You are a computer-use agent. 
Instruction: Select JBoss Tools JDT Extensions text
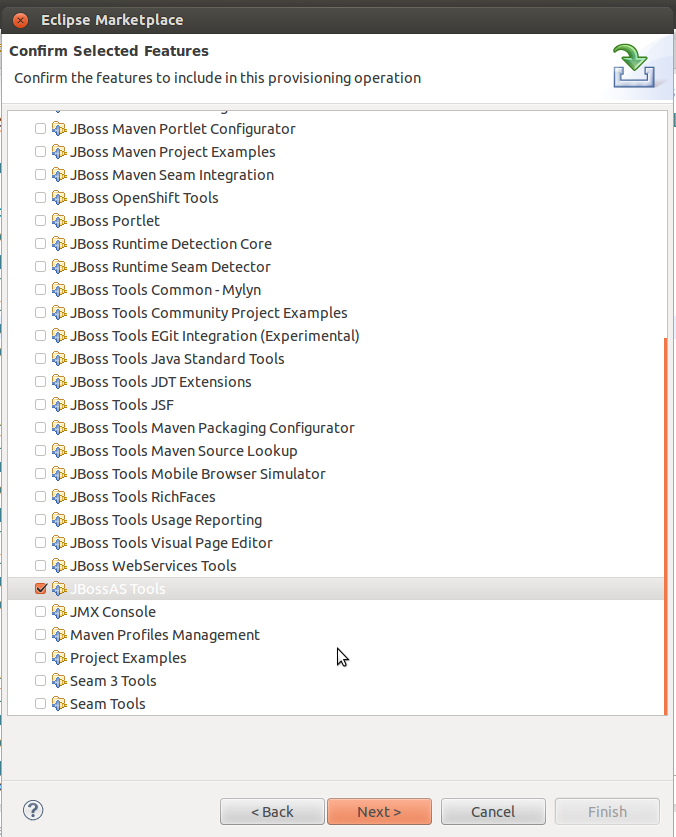pos(161,382)
